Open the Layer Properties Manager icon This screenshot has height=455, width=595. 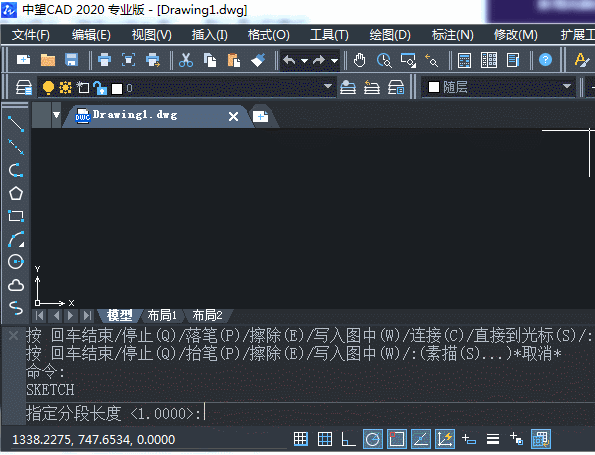coord(24,88)
